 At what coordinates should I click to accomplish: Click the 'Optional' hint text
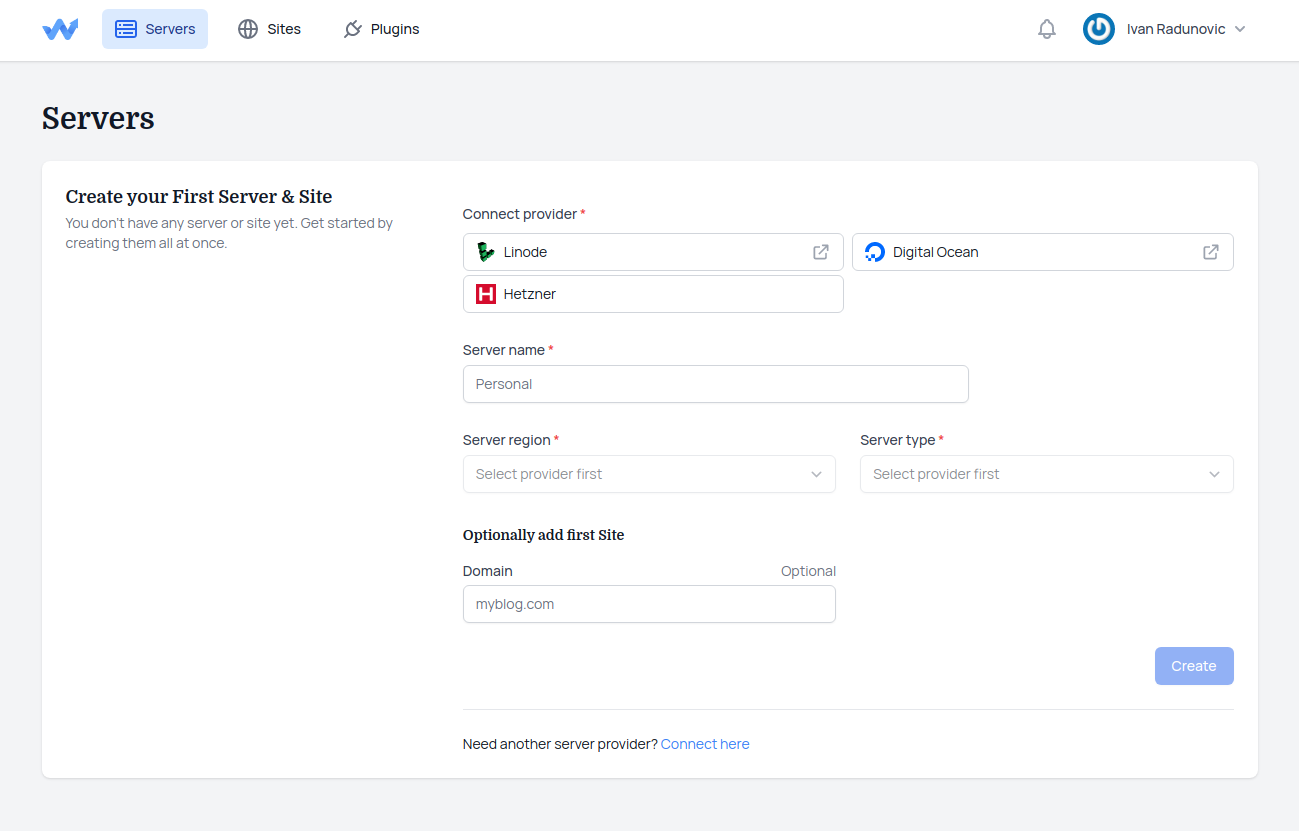point(808,571)
